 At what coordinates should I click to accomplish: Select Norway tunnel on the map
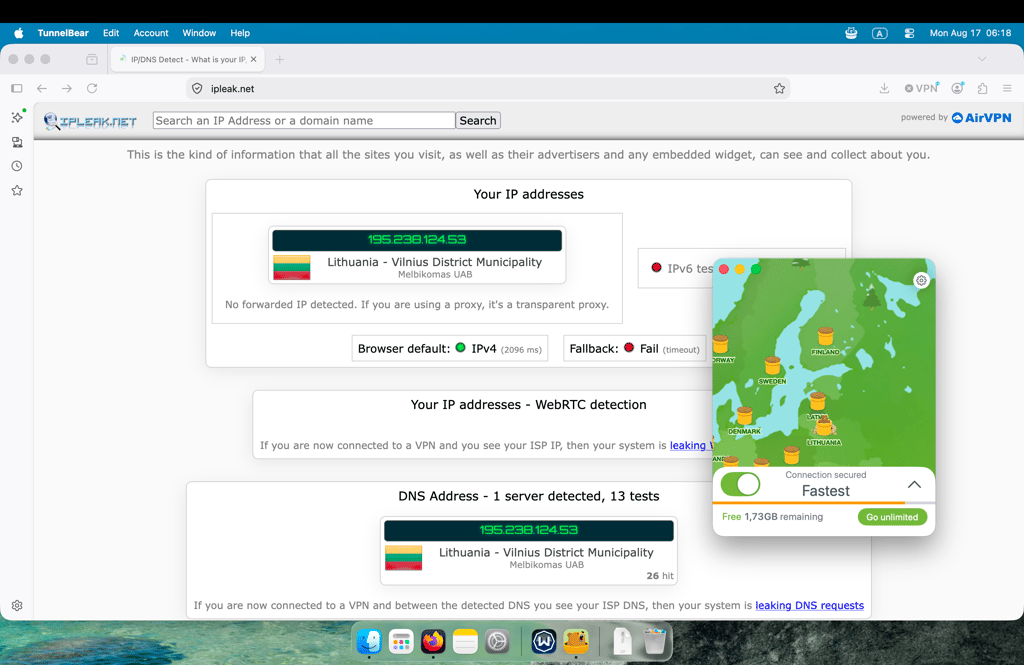[x=720, y=344]
